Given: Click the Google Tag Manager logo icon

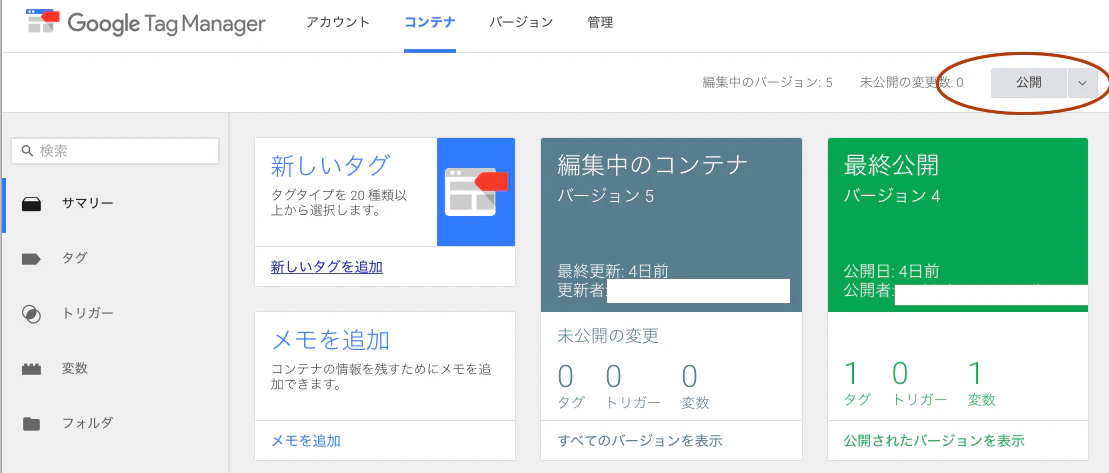Looking at the screenshot, I should pyautogui.click(x=43, y=21).
